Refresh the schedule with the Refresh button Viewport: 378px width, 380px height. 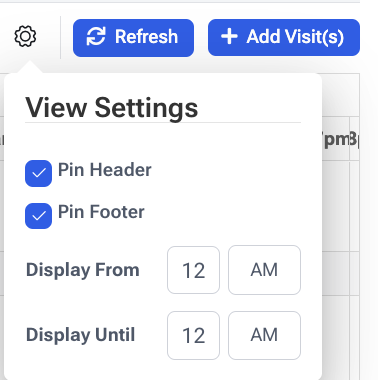point(133,38)
